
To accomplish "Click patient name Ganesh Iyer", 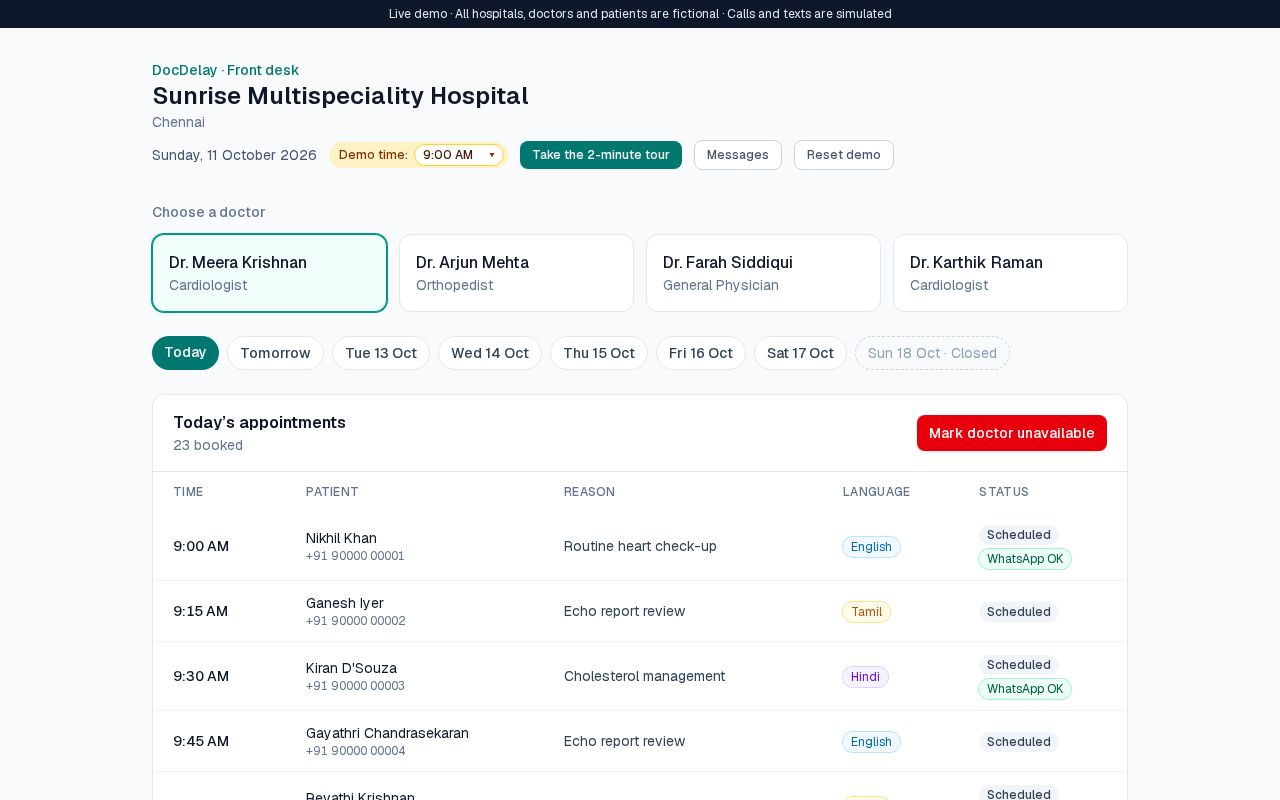I will coord(345,603).
